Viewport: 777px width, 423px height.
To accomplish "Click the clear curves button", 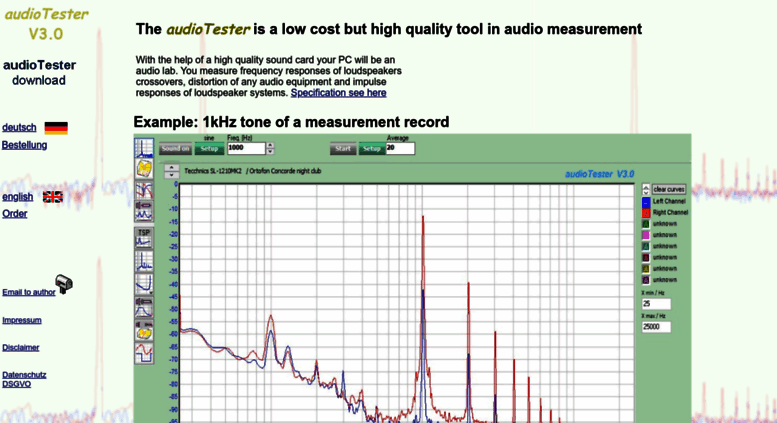I will [669, 189].
